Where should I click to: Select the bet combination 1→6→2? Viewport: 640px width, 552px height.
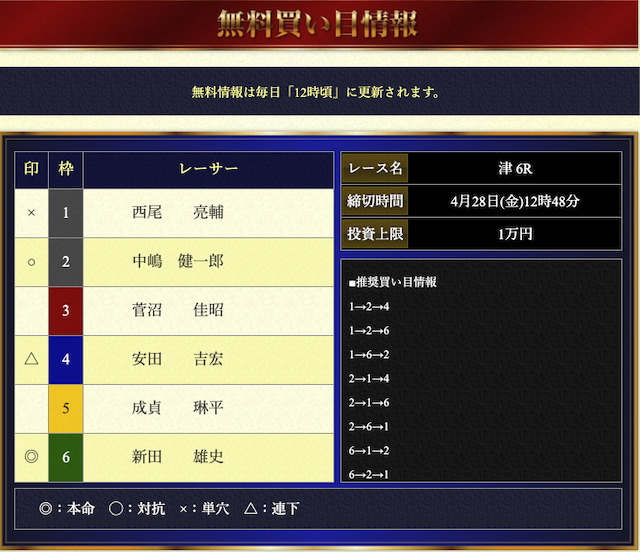tap(369, 354)
